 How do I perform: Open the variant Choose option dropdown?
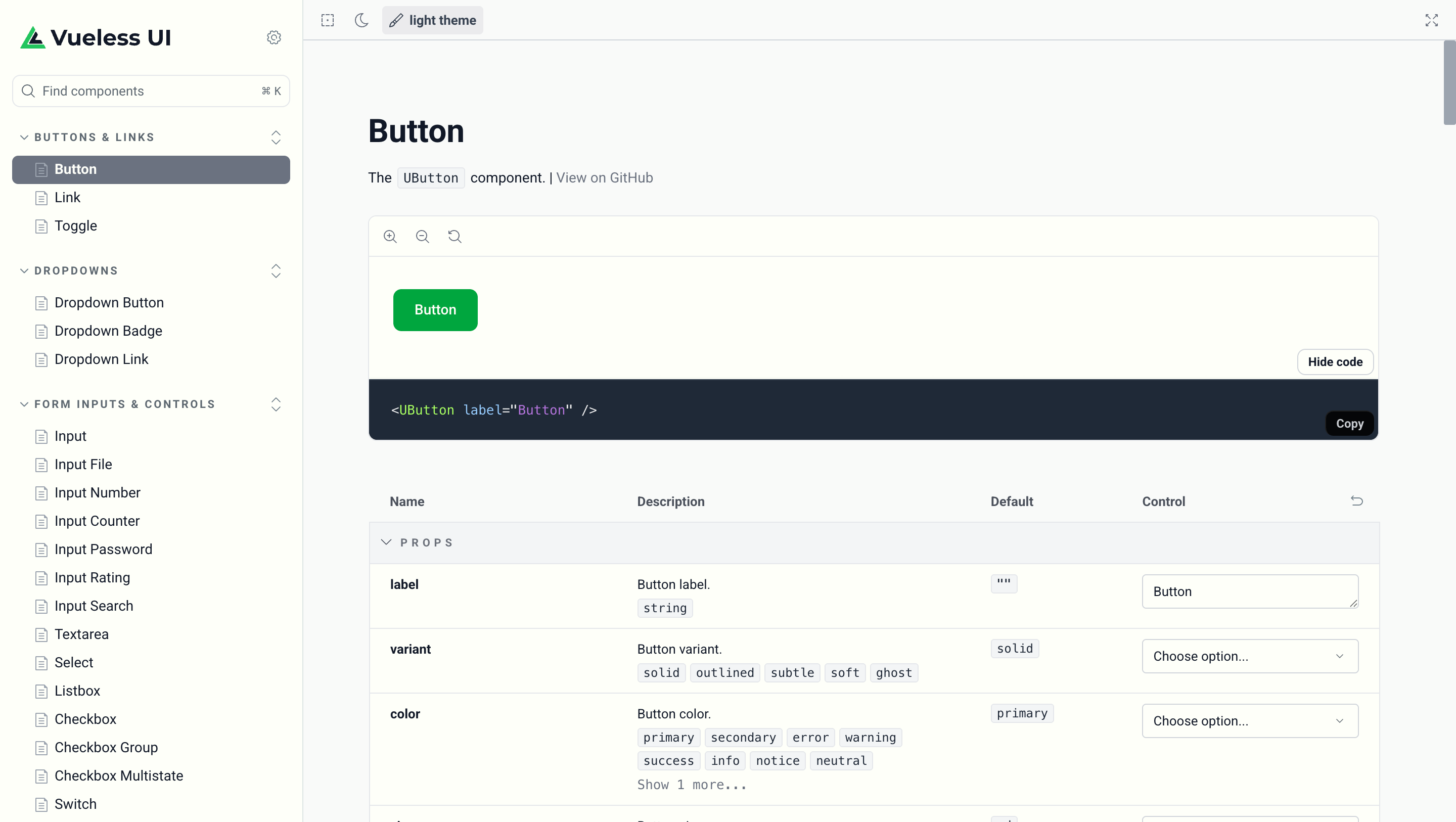[x=1250, y=656]
